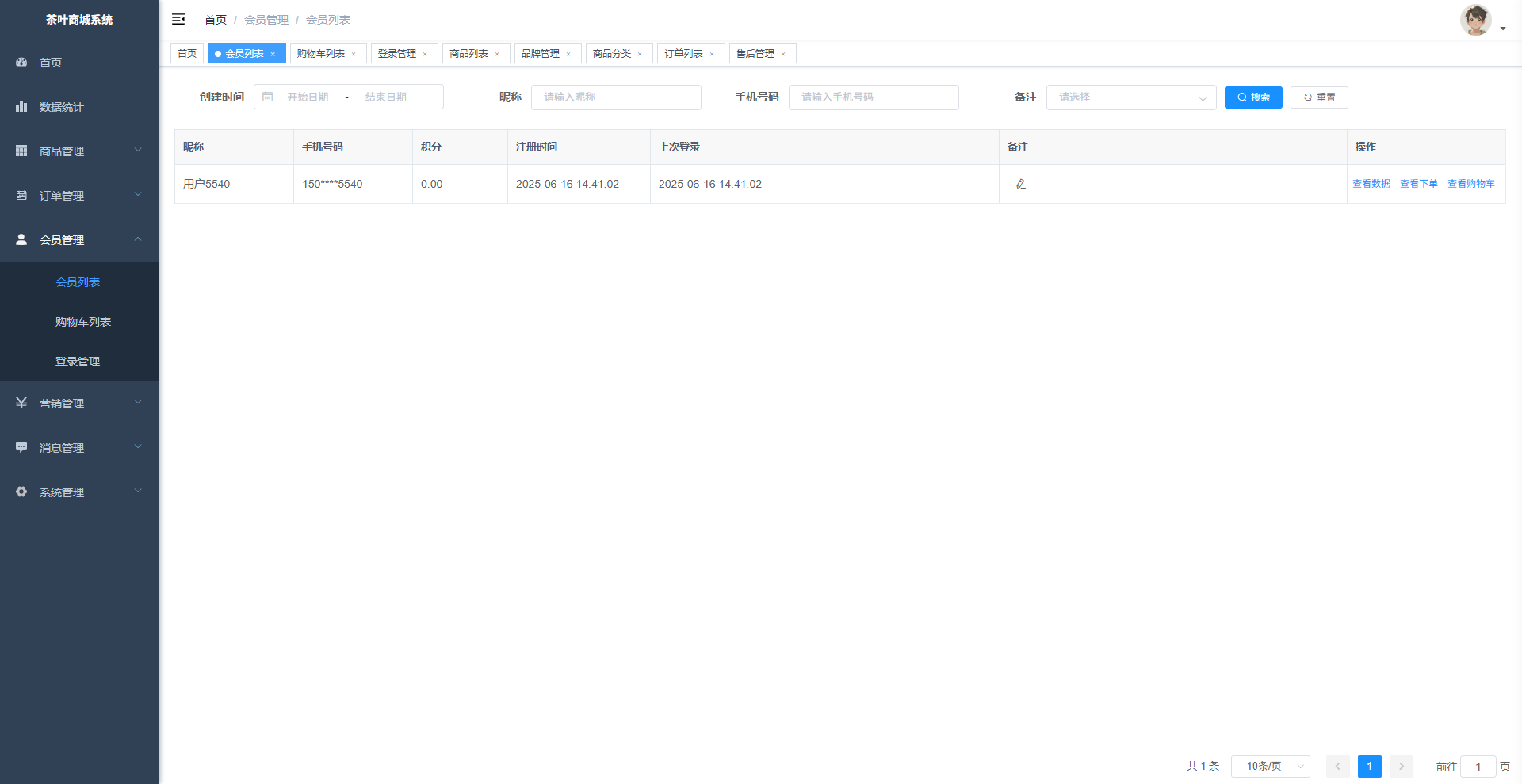Viewport: 1522px width, 784px height.
Task: Close the 商品列表 tab
Action: pos(497,54)
